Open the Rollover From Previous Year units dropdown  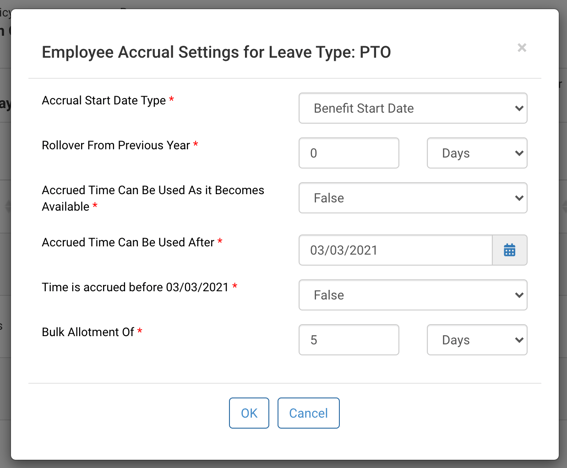click(x=477, y=153)
